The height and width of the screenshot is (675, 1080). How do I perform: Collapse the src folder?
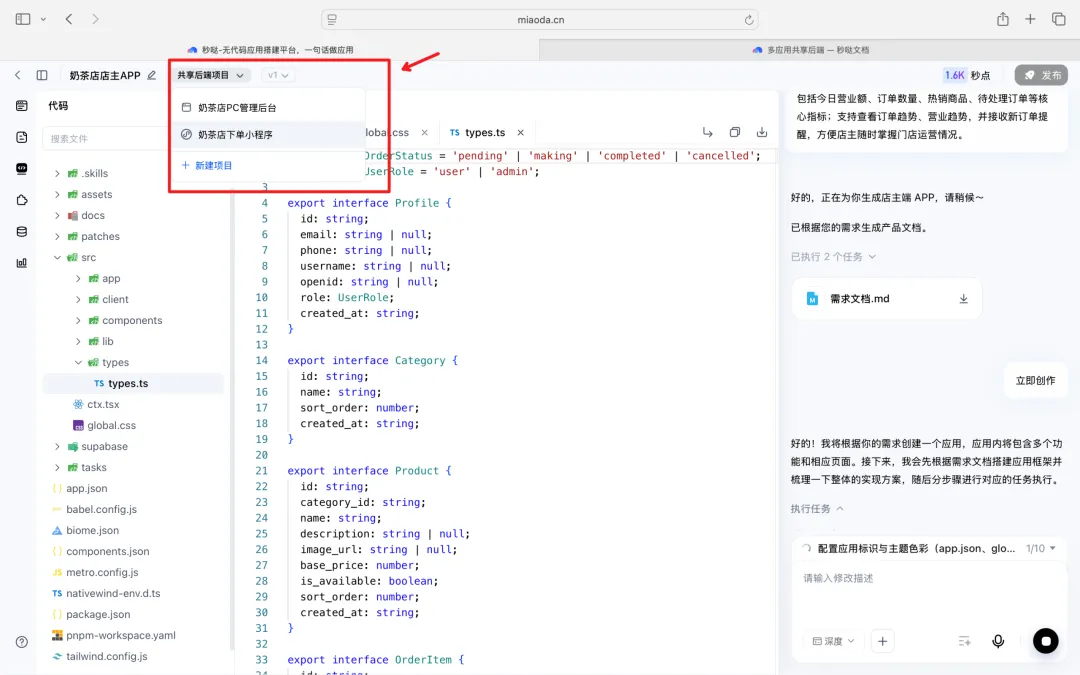coord(57,258)
